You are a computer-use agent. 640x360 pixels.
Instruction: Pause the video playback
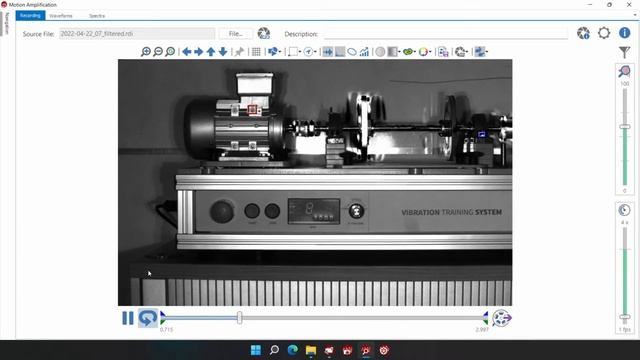click(128, 318)
